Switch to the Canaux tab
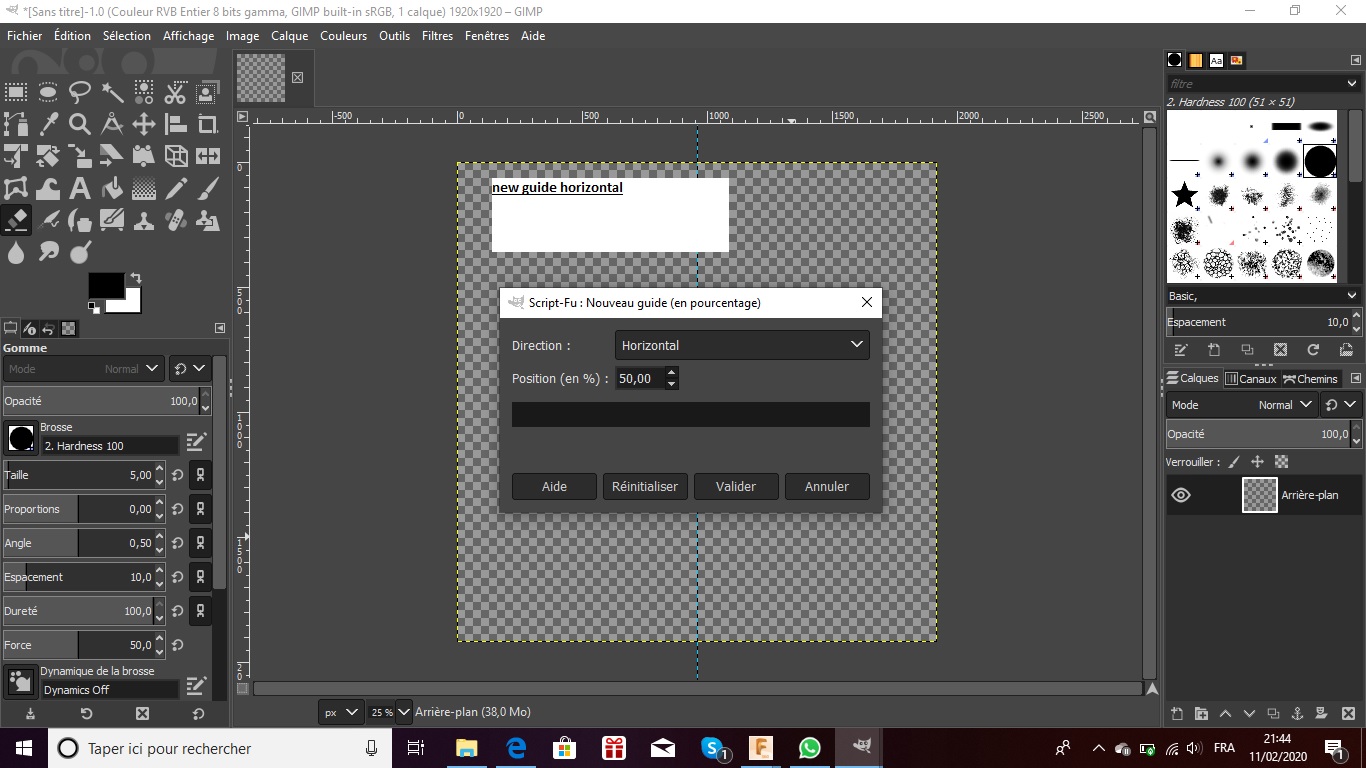1366x768 pixels. pyautogui.click(x=1251, y=379)
